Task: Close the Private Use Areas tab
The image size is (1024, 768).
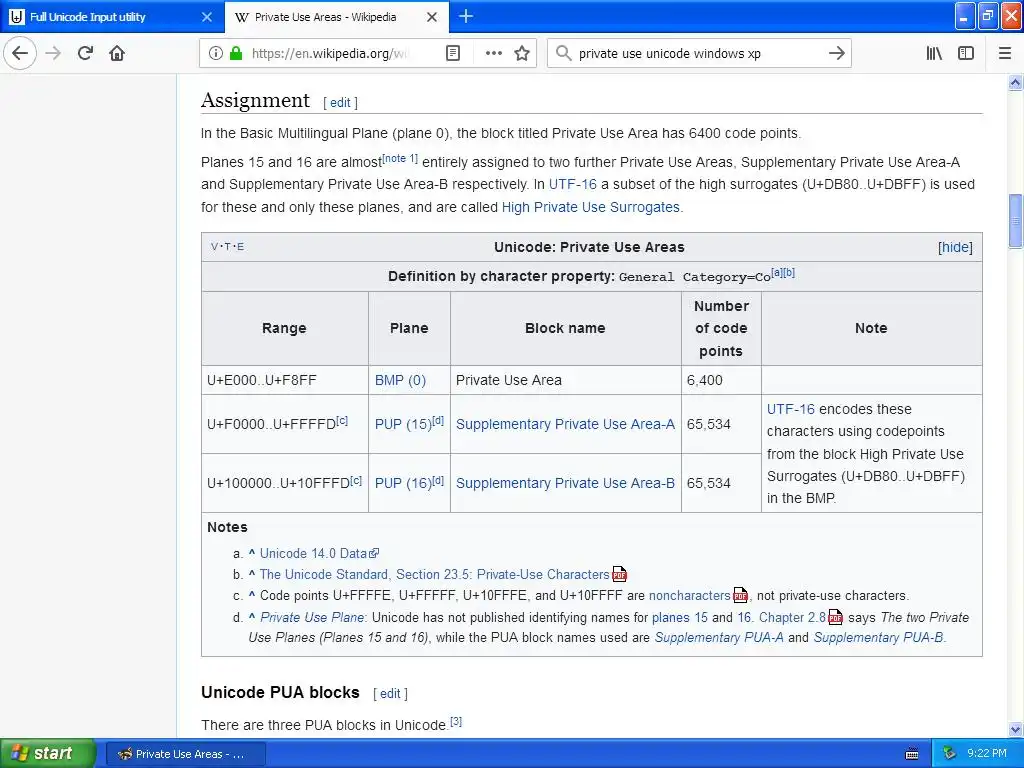Action: pos(432,17)
